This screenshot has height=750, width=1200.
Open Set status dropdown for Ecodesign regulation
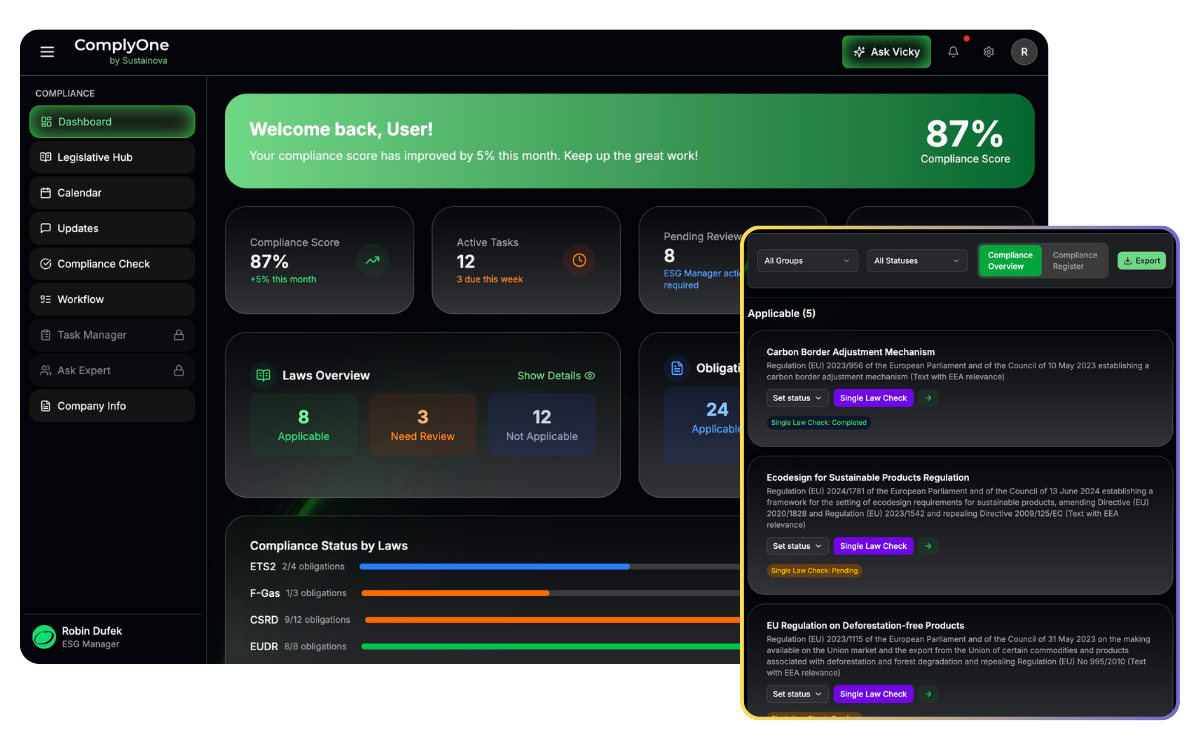(x=798, y=546)
